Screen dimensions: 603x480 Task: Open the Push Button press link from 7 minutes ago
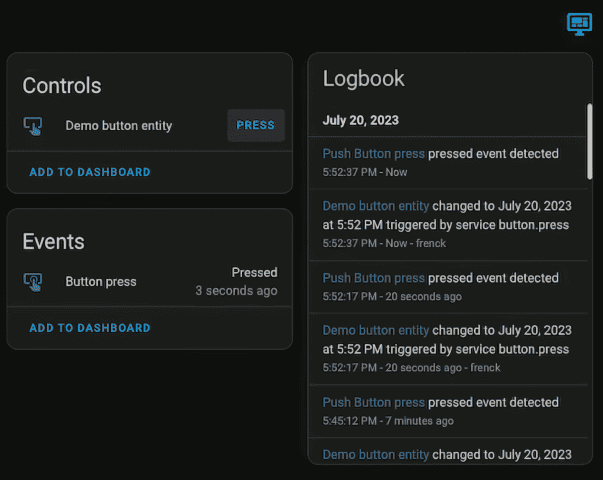[x=373, y=402]
